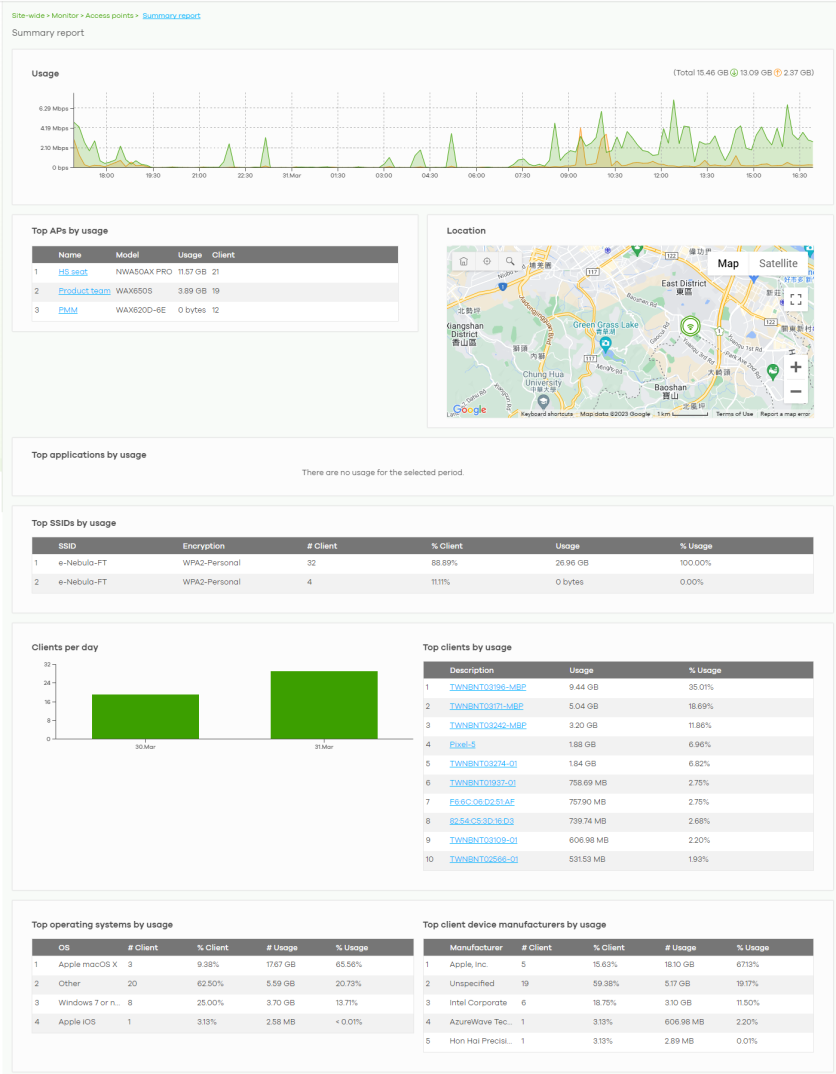The image size is (836, 1074).
Task: Click the 31.Mar bar in Clients per day
Action: [324, 705]
